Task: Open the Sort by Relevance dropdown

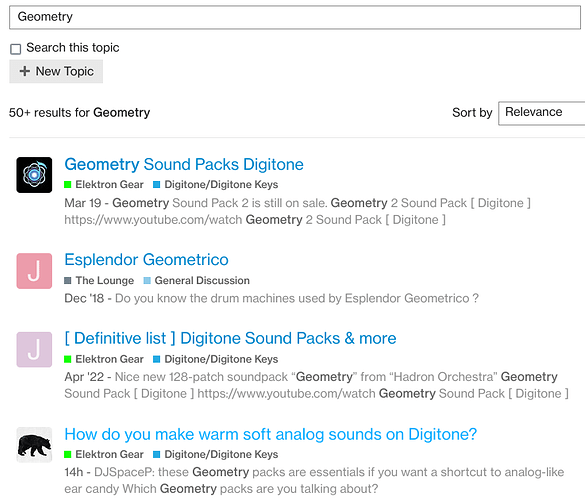Action: pos(542,113)
